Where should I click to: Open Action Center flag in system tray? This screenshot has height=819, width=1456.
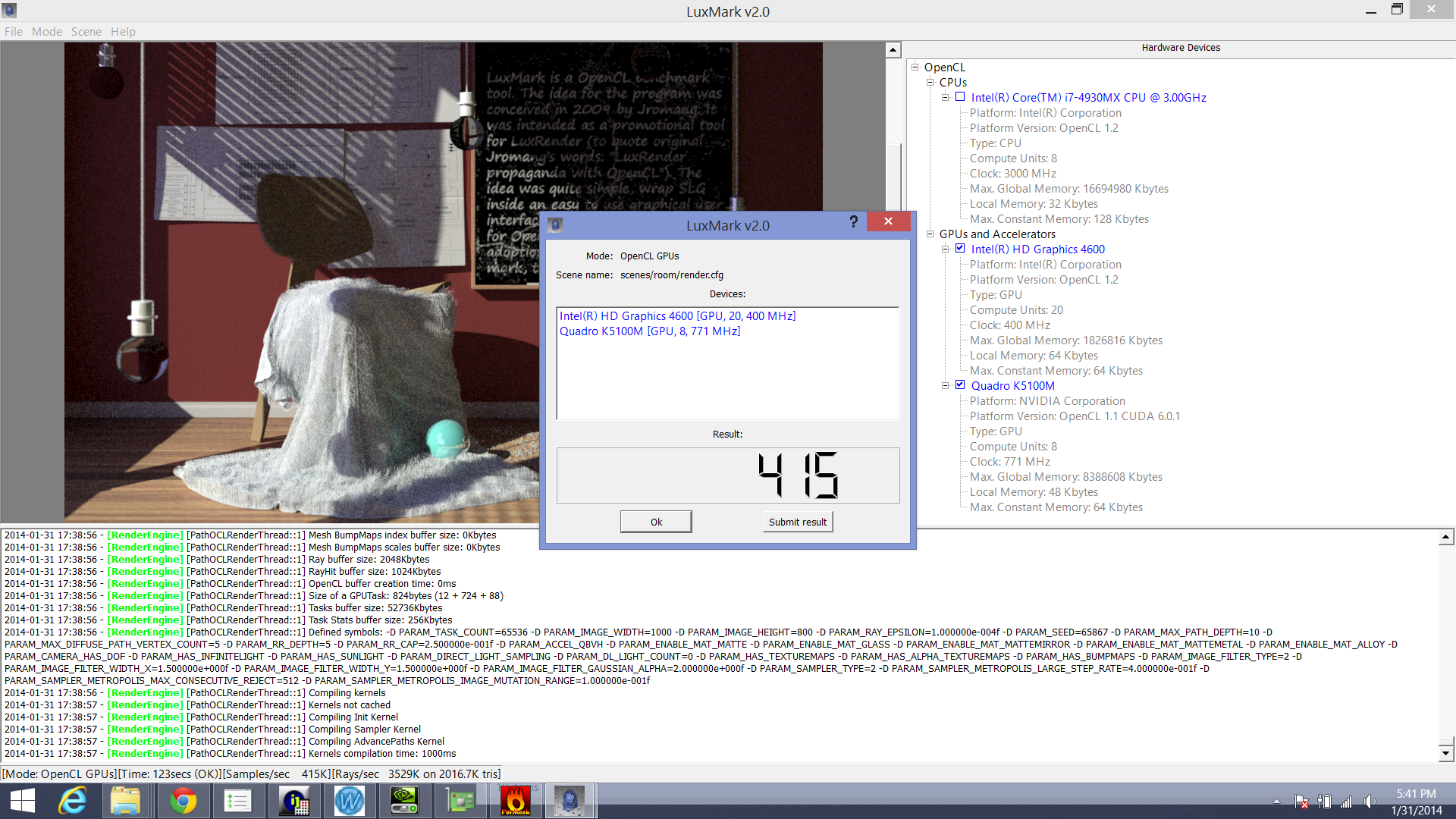click(1301, 802)
